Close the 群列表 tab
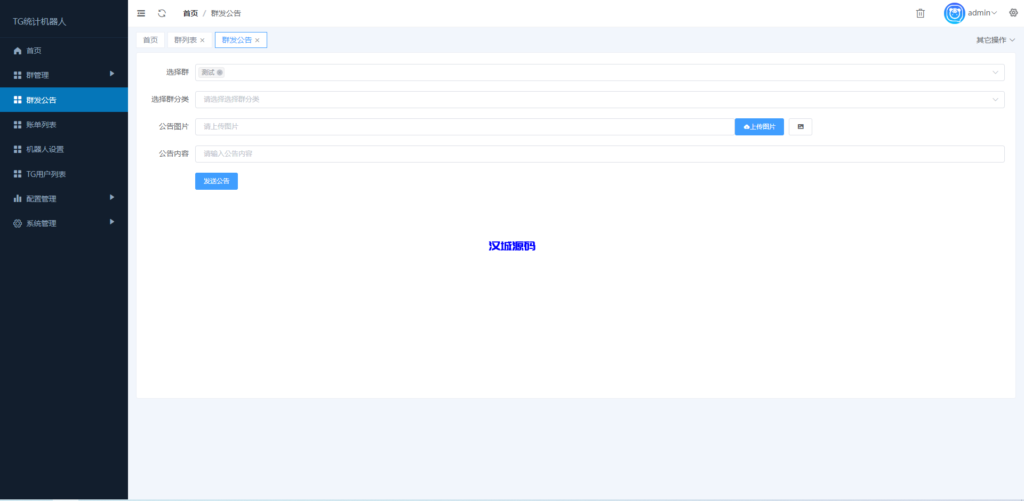This screenshot has height=501, width=1024. (x=202, y=40)
